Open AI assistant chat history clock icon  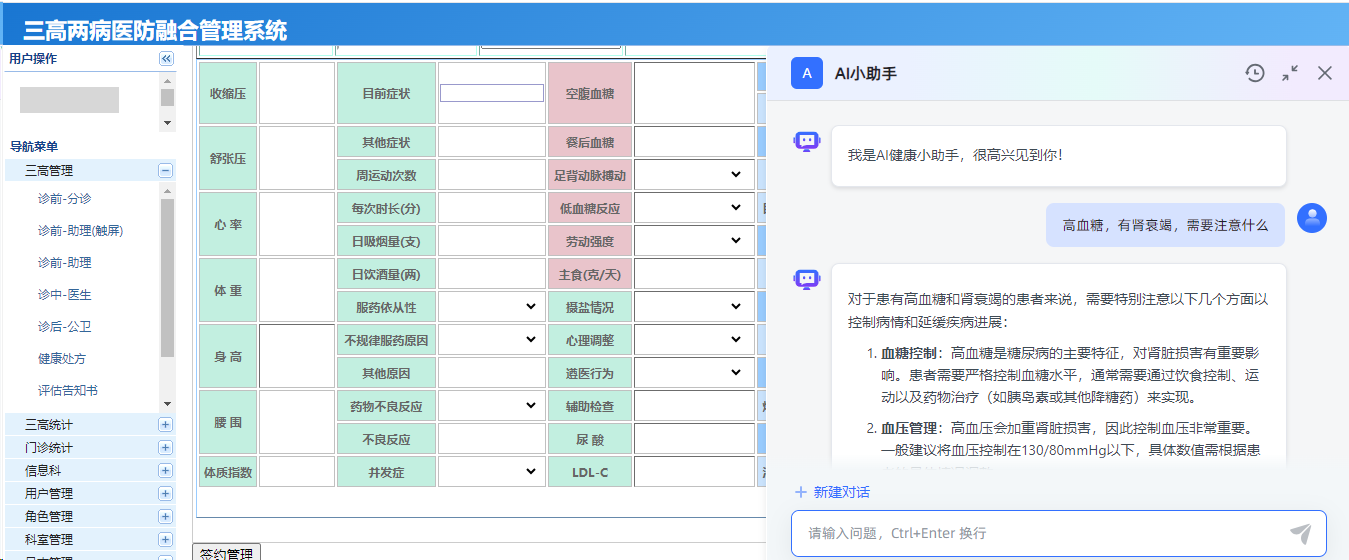[x=1255, y=73]
